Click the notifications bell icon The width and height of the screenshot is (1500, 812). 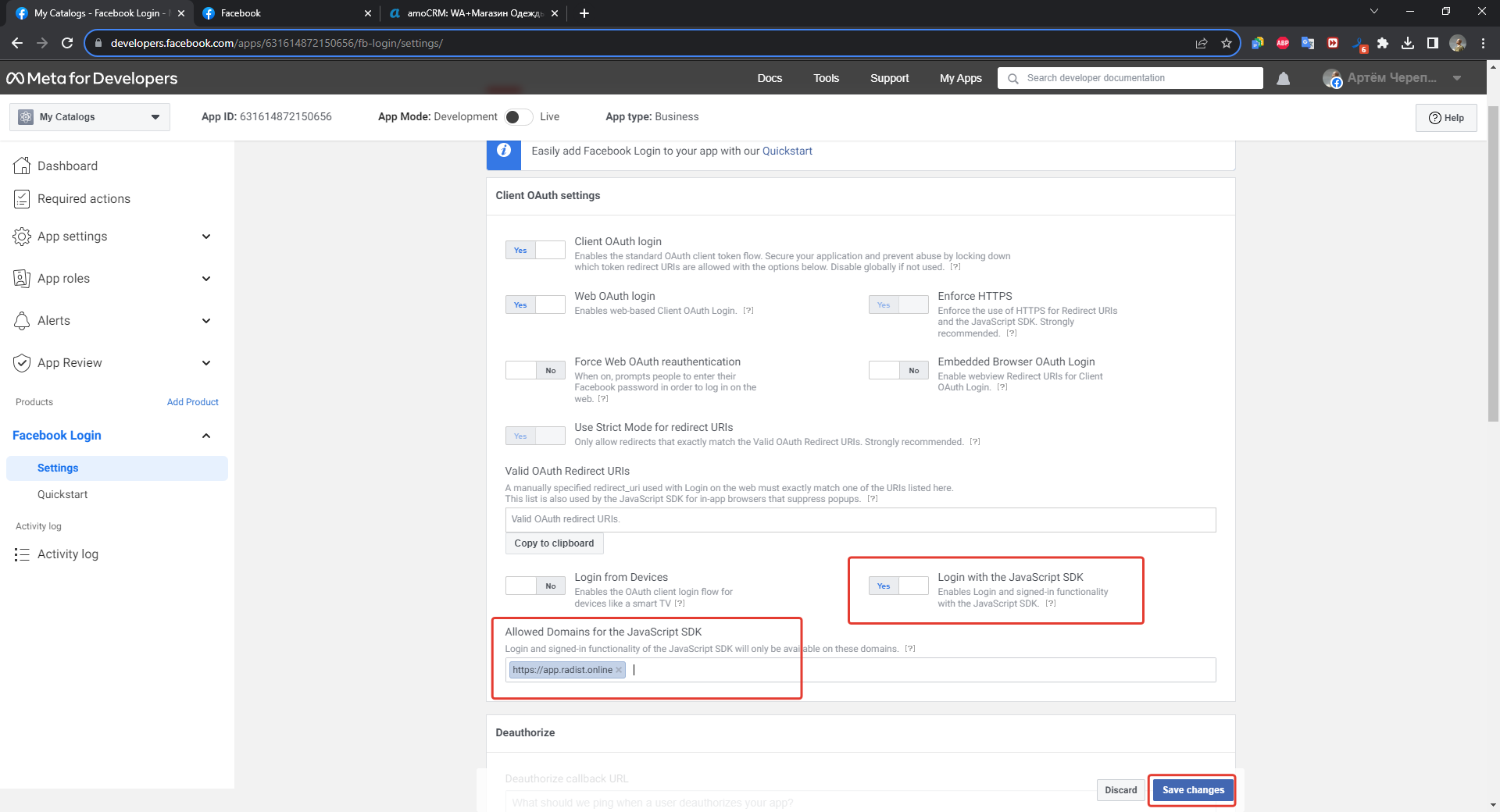click(1283, 78)
